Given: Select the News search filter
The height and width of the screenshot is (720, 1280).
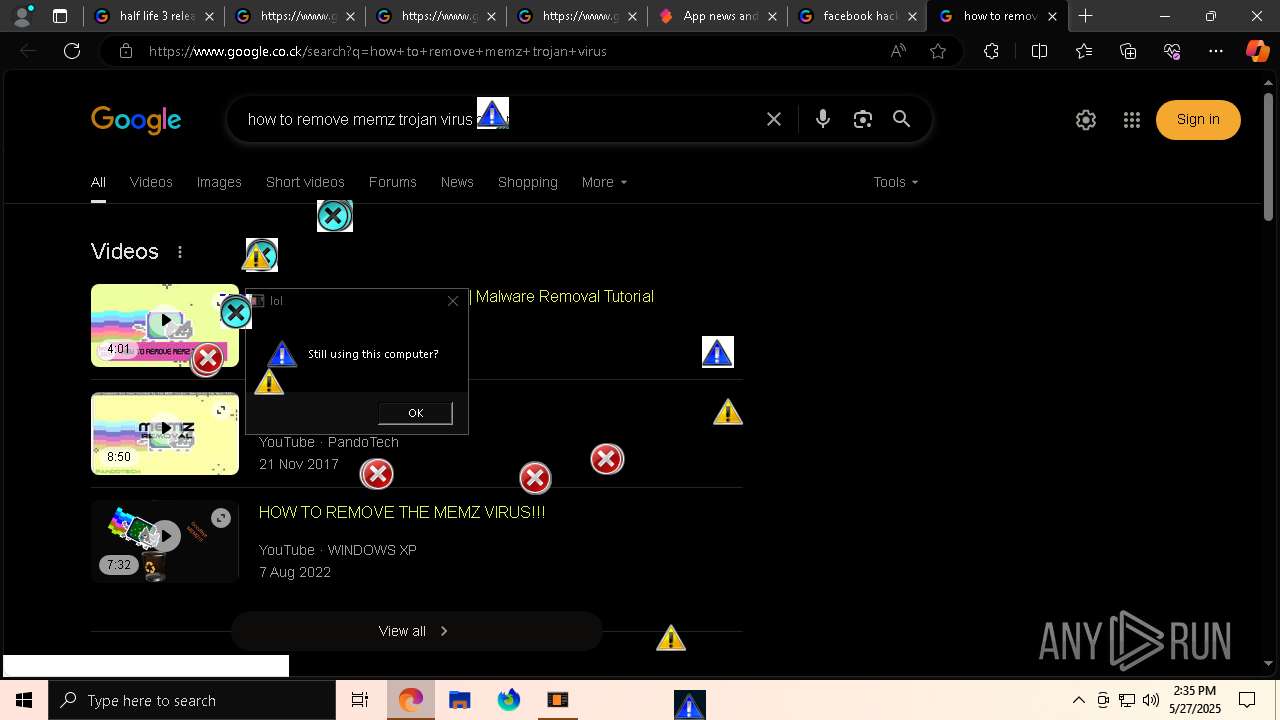Looking at the screenshot, I should click(x=457, y=182).
